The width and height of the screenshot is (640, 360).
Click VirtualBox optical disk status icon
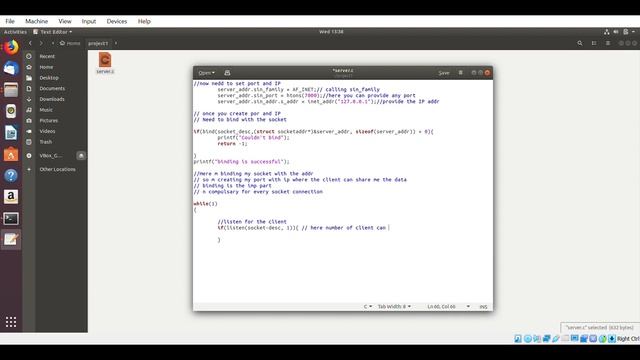527,338
